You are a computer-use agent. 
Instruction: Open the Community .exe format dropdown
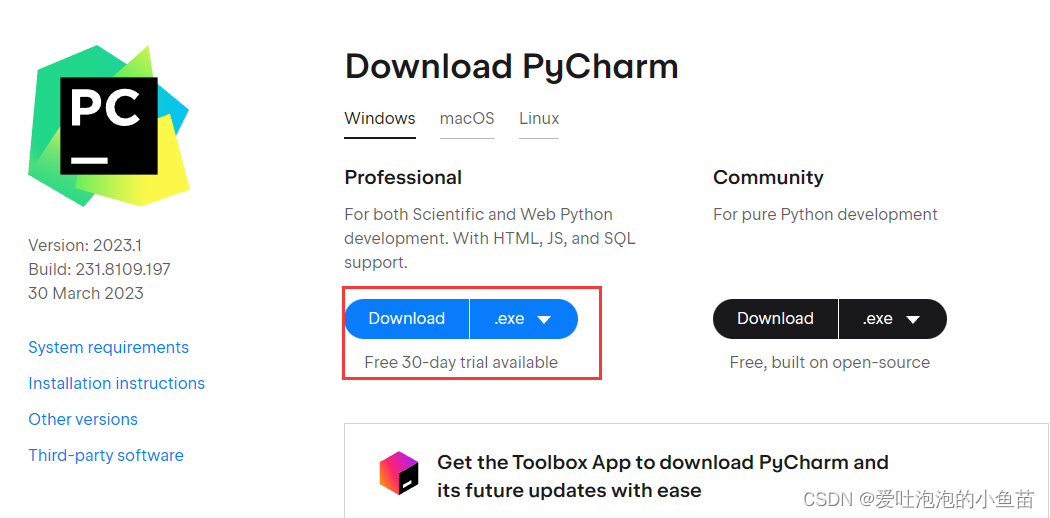tap(893, 319)
